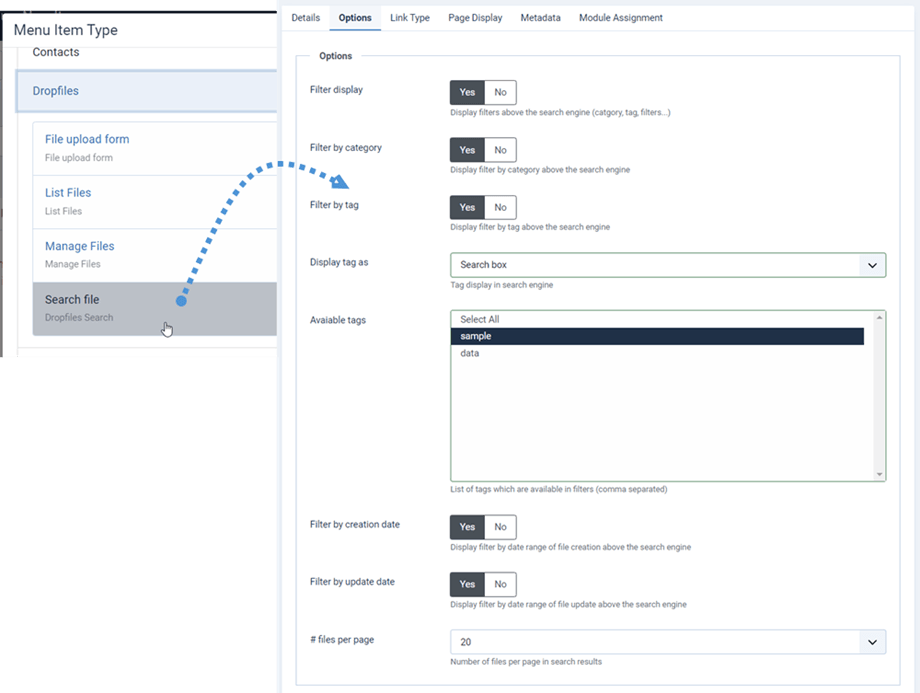This screenshot has width=920, height=693.
Task: Expand the Dropfiles menu item type
Action: click(56, 91)
